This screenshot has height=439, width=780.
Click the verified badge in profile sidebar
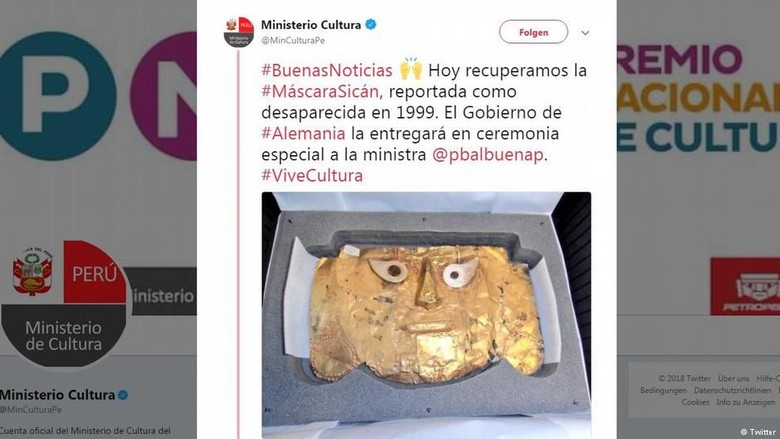coord(123,395)
